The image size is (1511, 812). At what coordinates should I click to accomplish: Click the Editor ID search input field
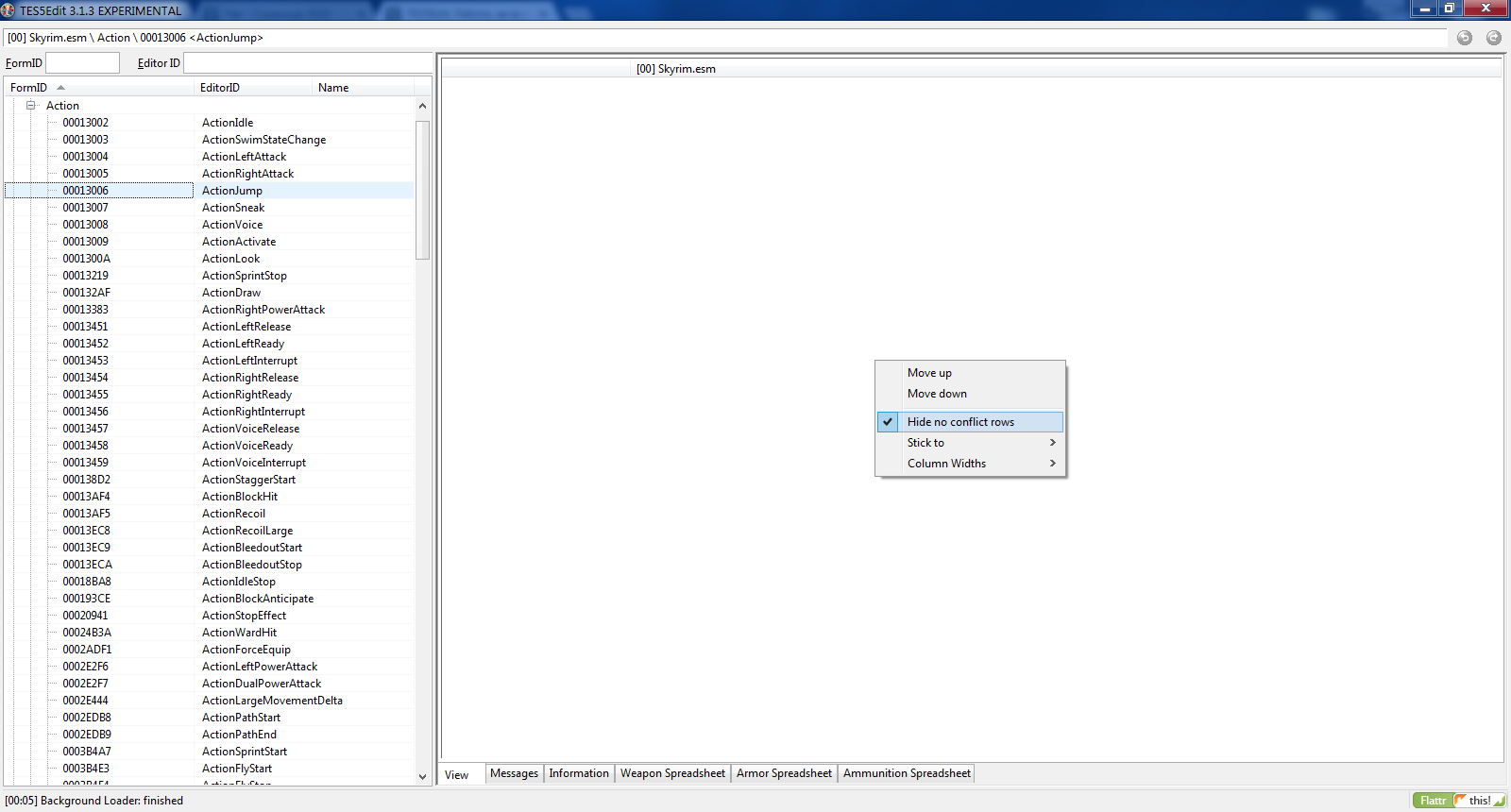tap(308, 62)
